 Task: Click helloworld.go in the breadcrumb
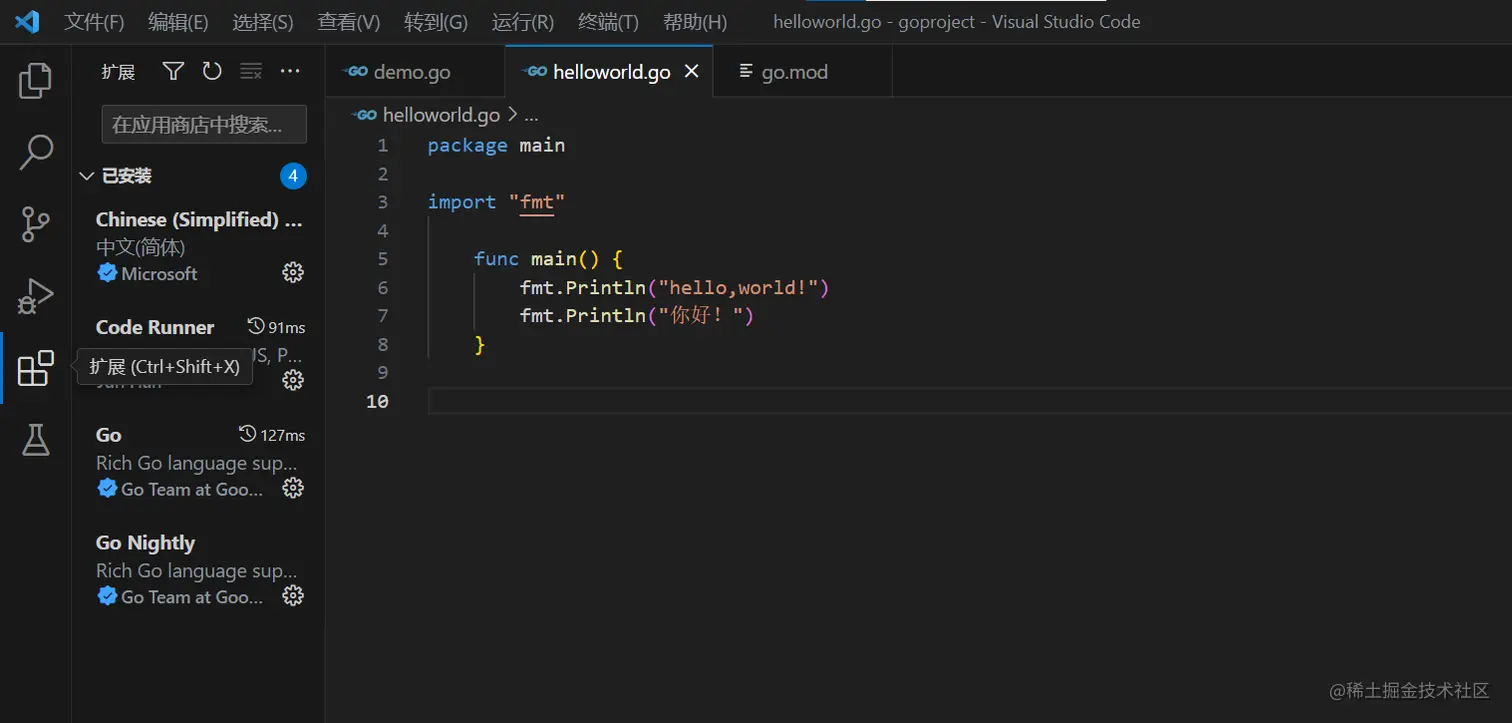click(x=441, y=115)
